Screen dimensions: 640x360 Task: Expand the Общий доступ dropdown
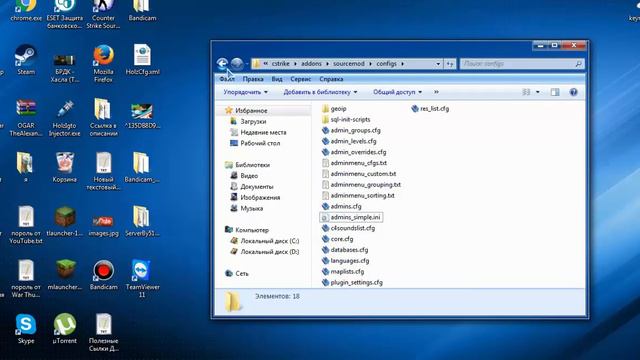pos(397,92)
